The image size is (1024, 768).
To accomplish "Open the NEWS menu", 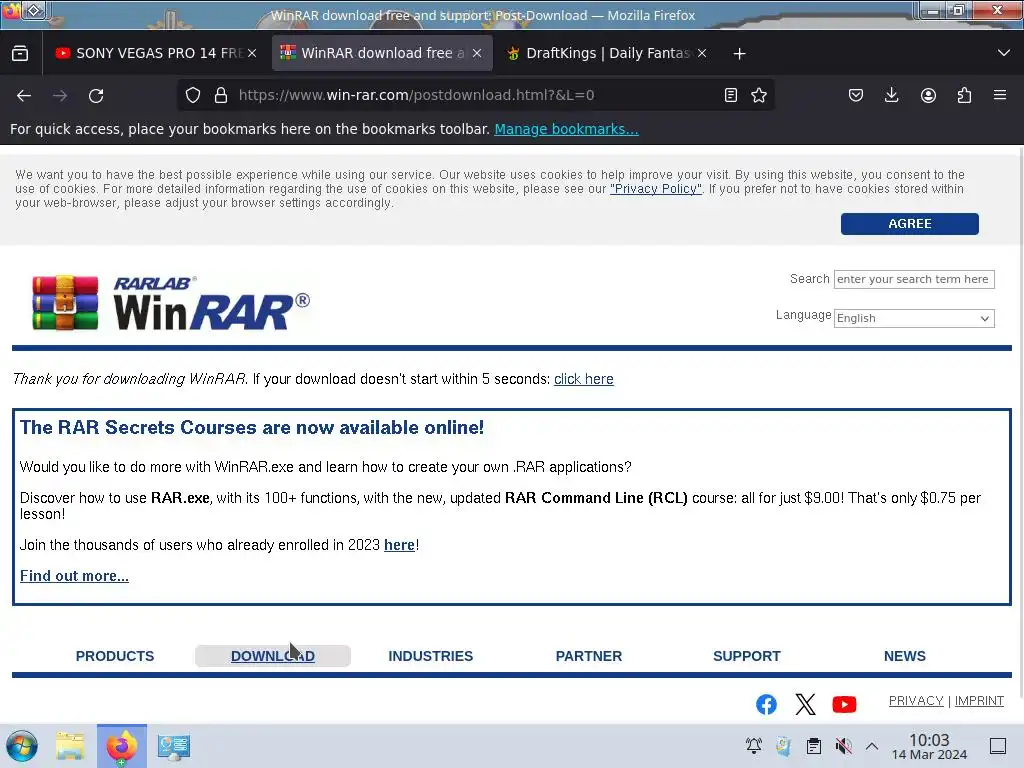I will pyautogui.click(x=904, y=656).
